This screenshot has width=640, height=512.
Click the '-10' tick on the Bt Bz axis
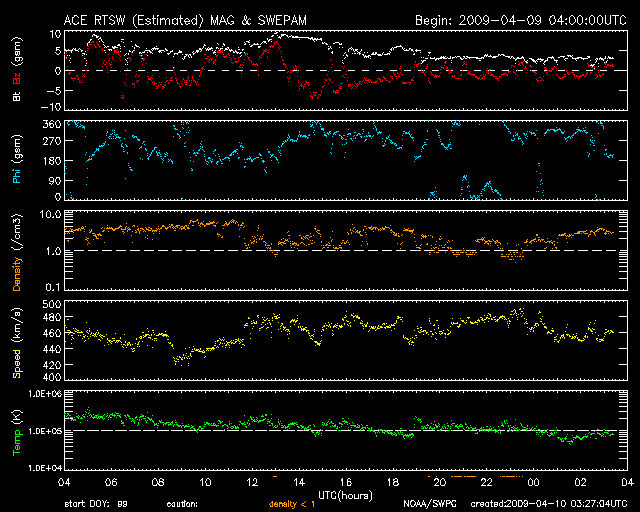(51, 107)
